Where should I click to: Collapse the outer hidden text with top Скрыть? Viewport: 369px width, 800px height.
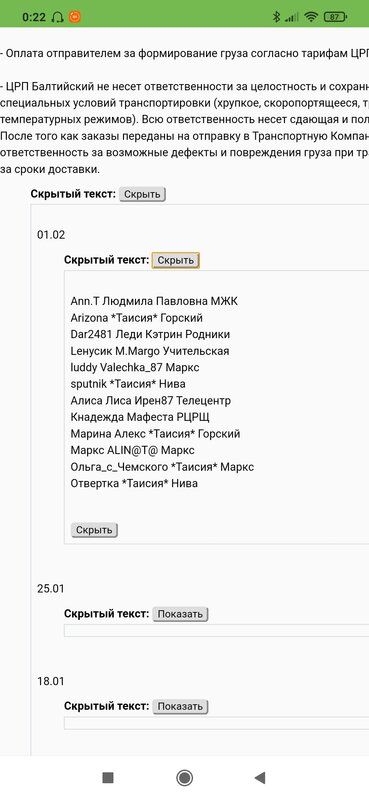142,194
